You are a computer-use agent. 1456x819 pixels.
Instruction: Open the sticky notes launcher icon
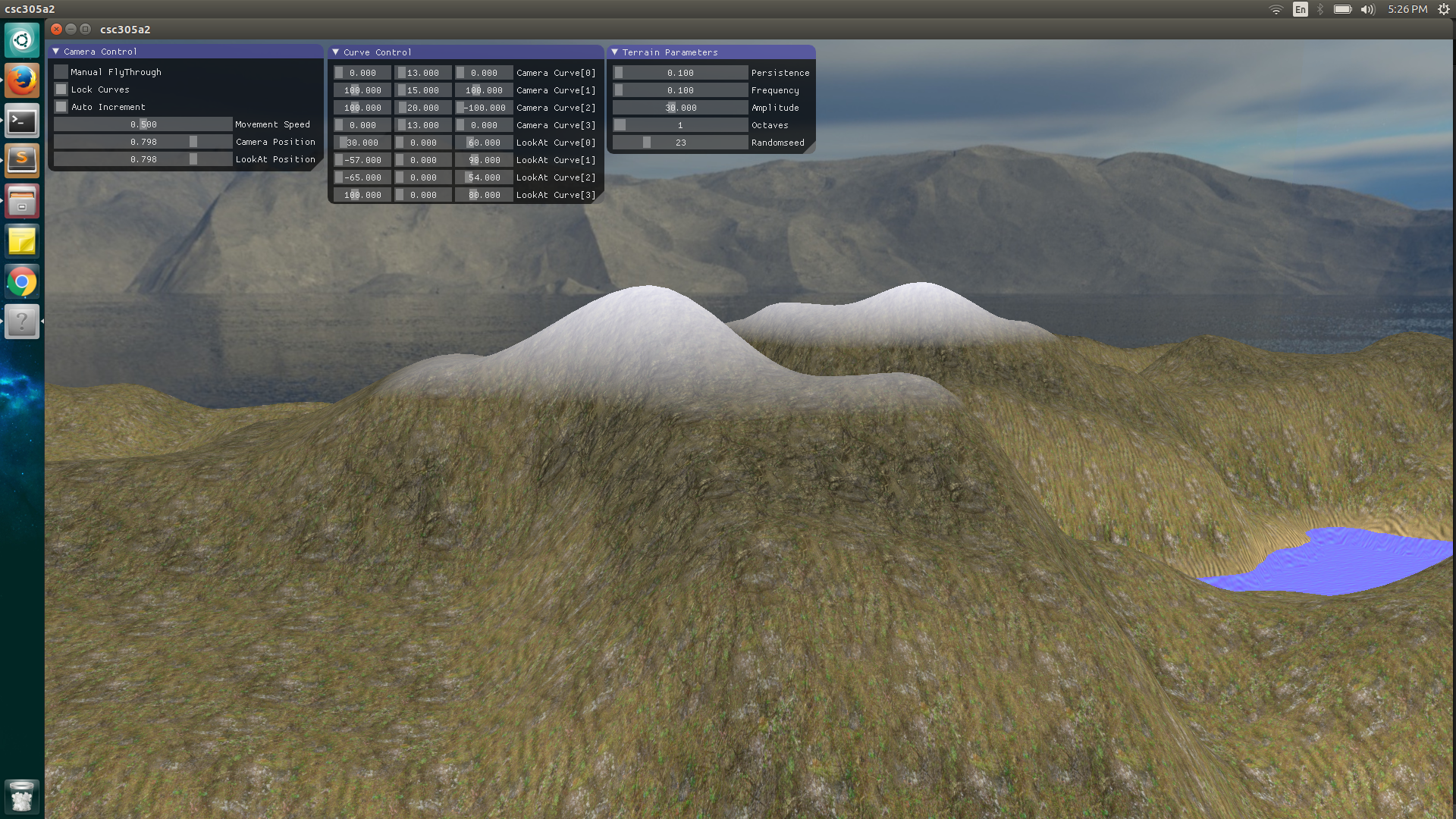(22, 241)
